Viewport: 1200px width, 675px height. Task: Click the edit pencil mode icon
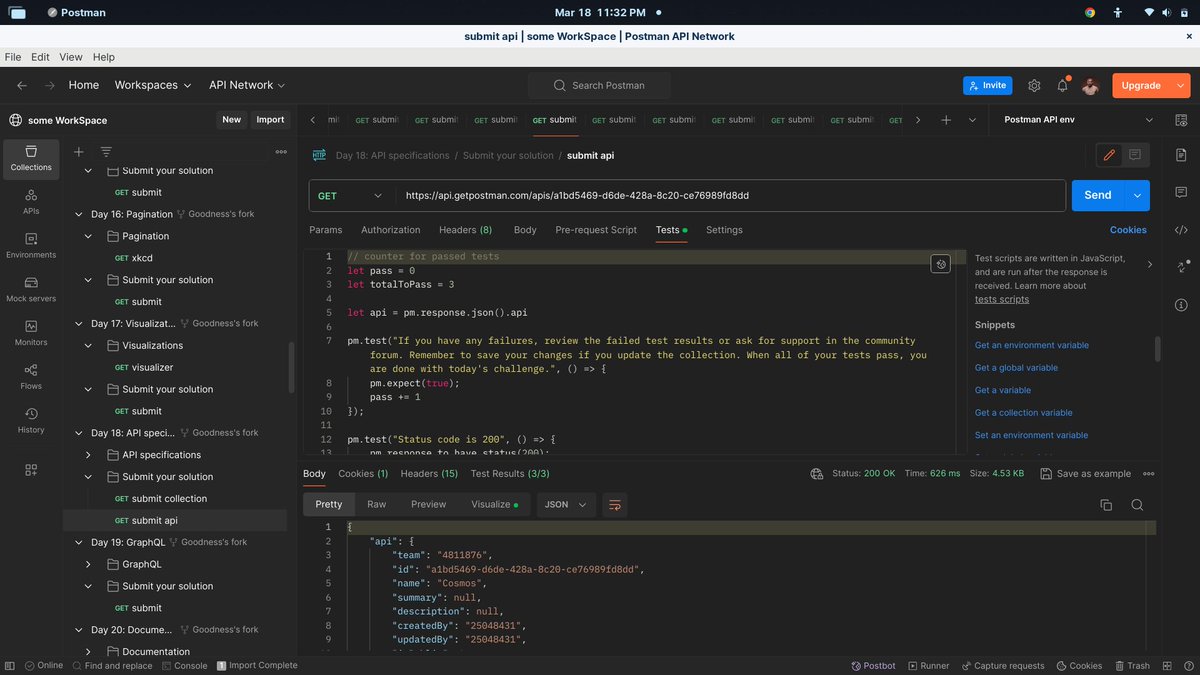[x=1108, y=155]
